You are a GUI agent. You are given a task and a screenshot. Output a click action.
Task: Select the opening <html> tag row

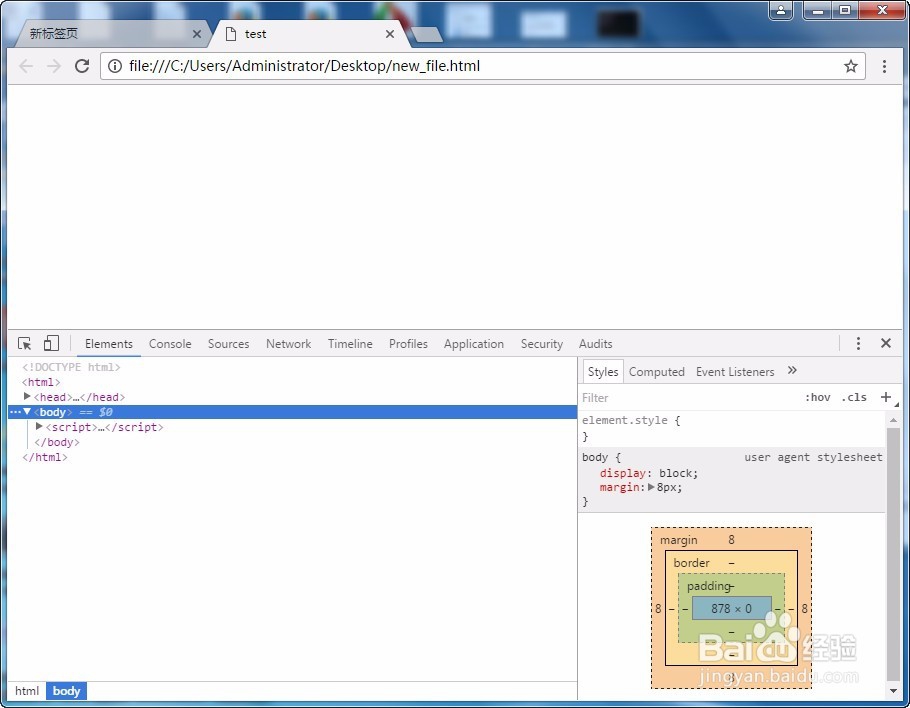[41, 382]
